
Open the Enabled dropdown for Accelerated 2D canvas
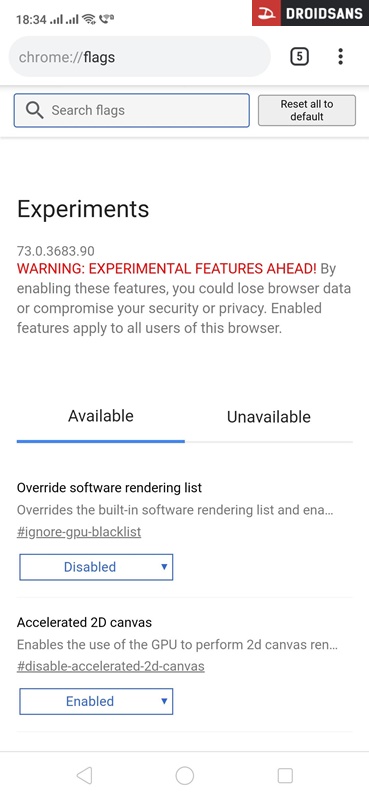pos(96,701)
